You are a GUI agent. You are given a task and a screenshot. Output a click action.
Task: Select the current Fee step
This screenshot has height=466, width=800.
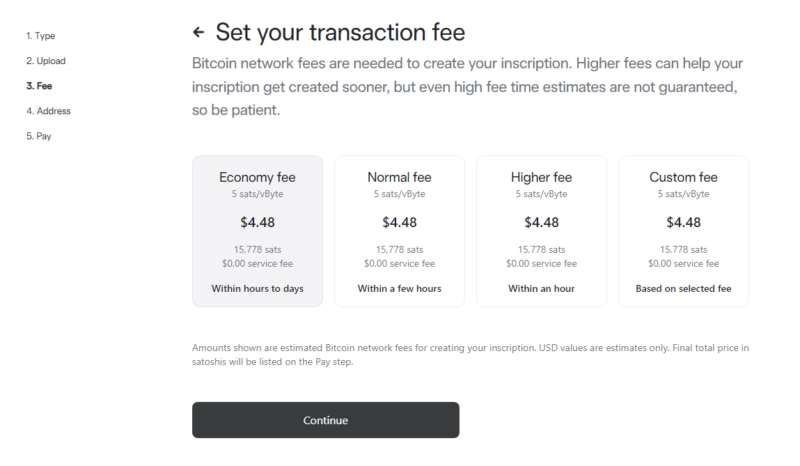point(39,86)
